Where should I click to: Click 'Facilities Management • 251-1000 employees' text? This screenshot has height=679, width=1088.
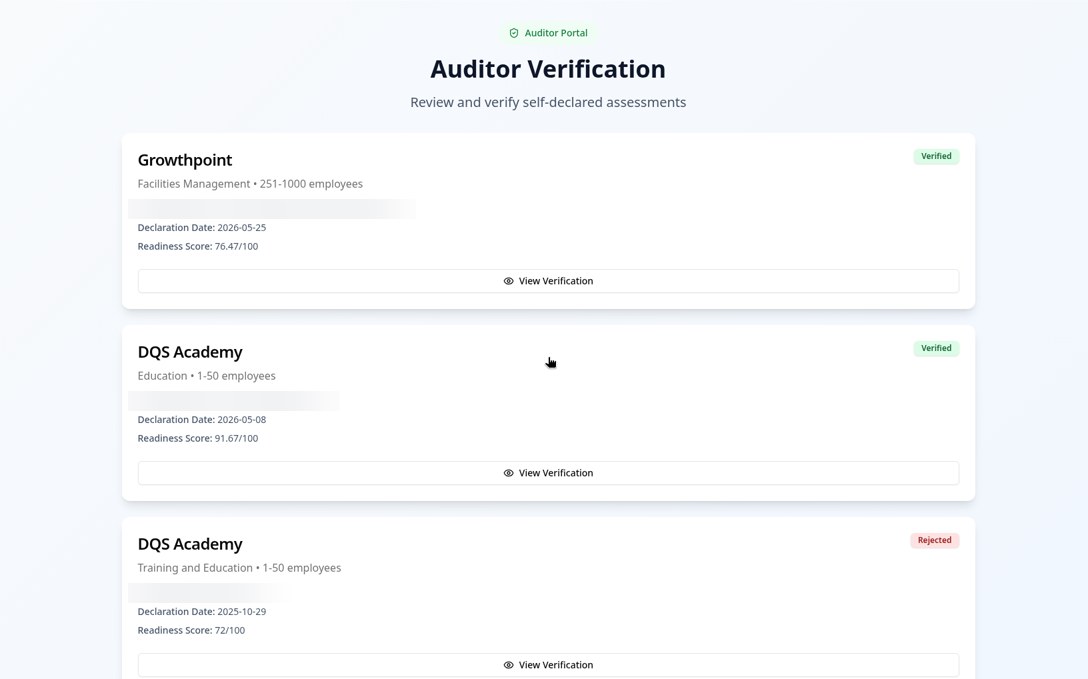250,184
